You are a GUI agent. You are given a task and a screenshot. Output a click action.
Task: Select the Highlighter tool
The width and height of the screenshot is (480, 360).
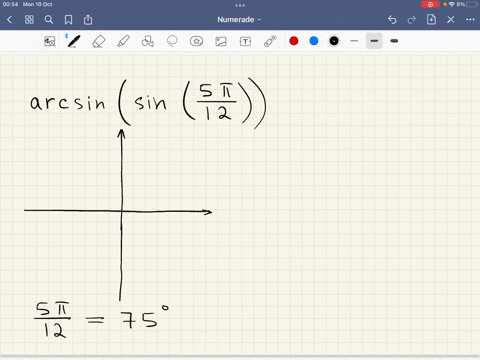coord(123,41)
